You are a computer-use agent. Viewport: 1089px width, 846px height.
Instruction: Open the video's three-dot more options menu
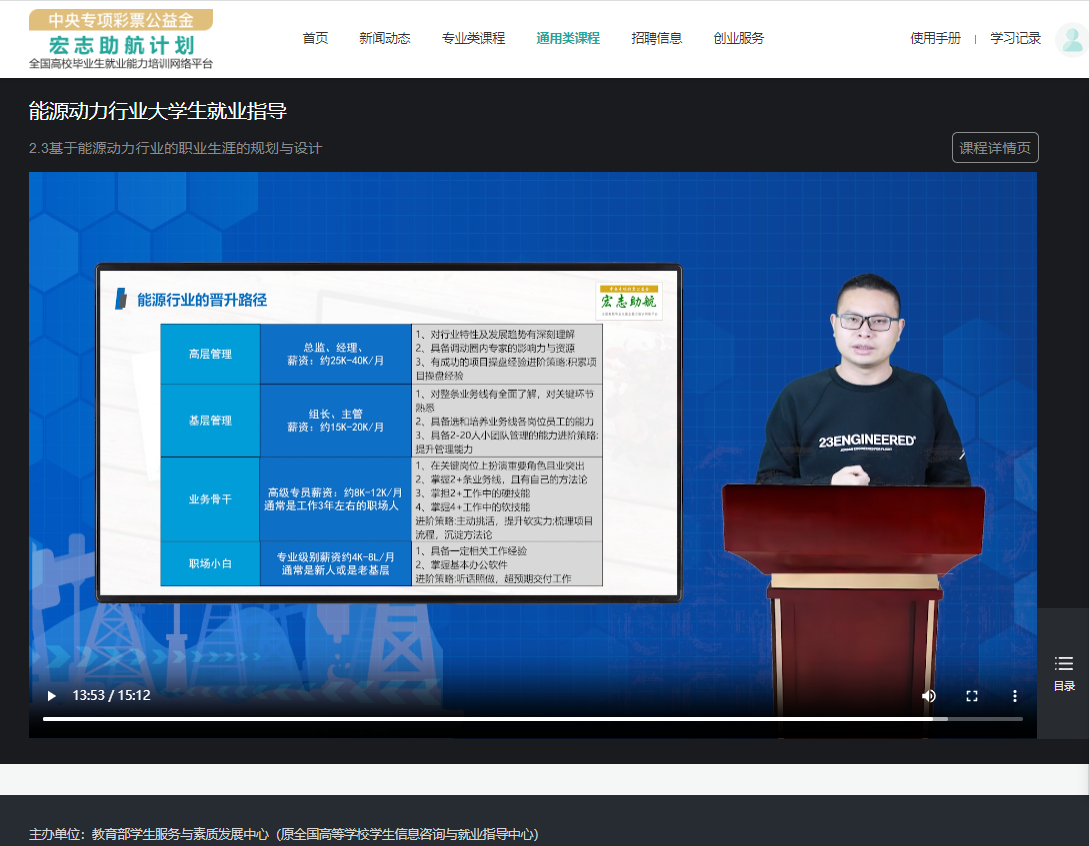pyautogui.click(x=1014, y=696)
